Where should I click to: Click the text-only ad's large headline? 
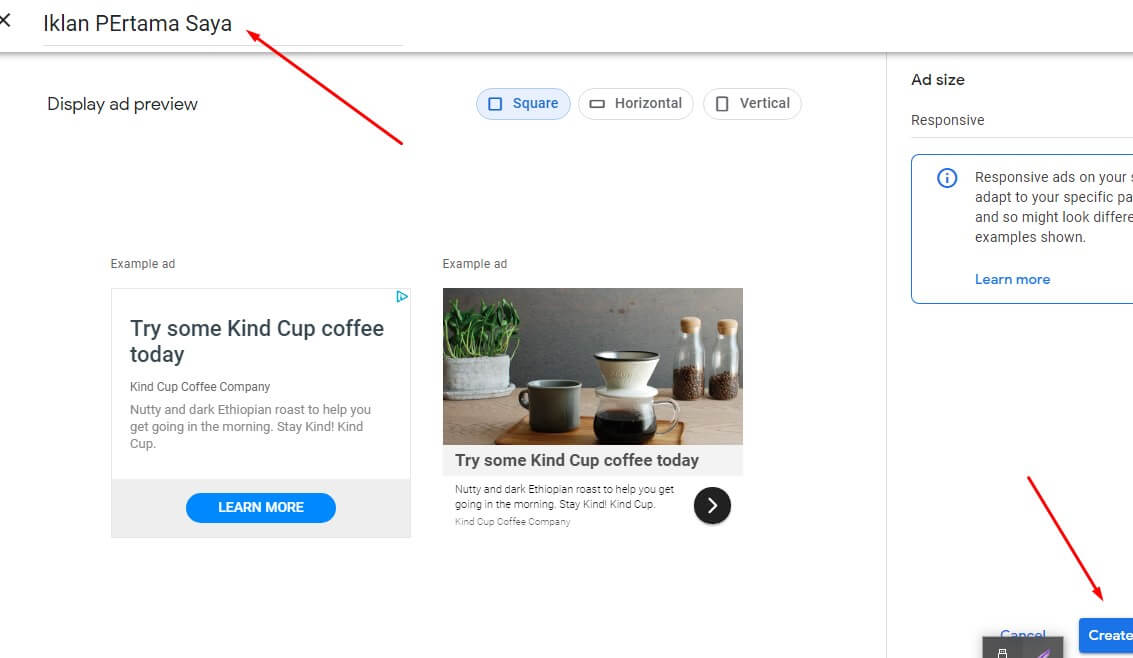pos(257,341)
